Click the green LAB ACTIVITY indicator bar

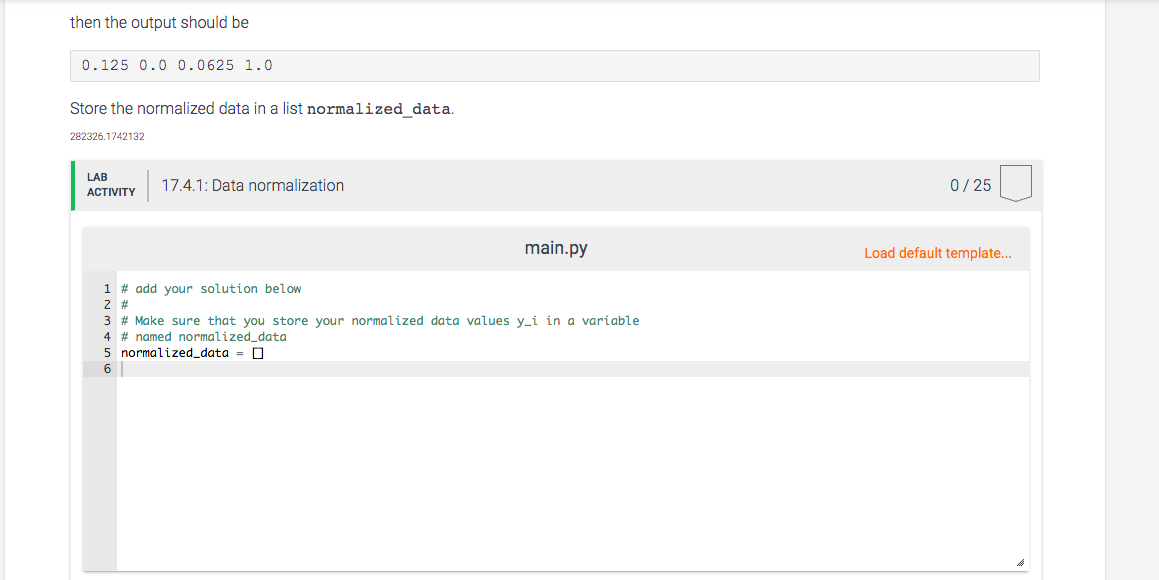point(72,185)
